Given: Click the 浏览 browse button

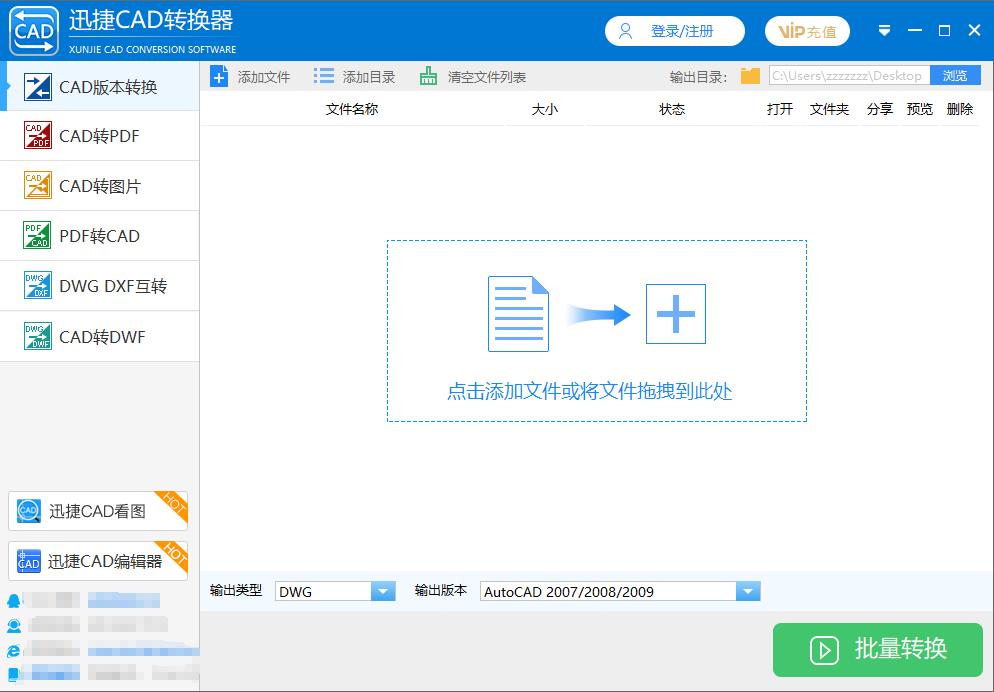Looking at the screenshot, I should (956, 74).
